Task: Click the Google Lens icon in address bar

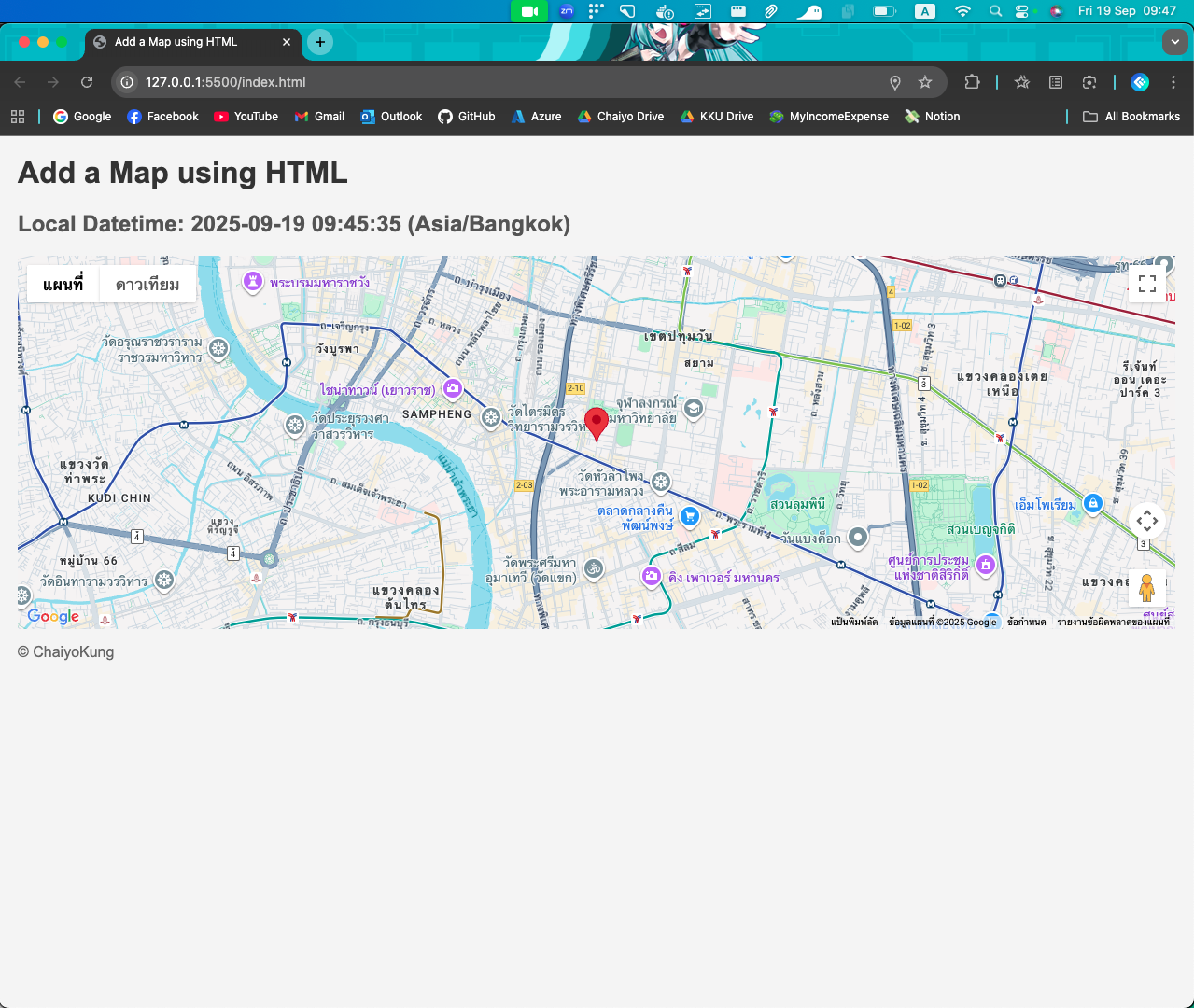Action: (1089, 82)
